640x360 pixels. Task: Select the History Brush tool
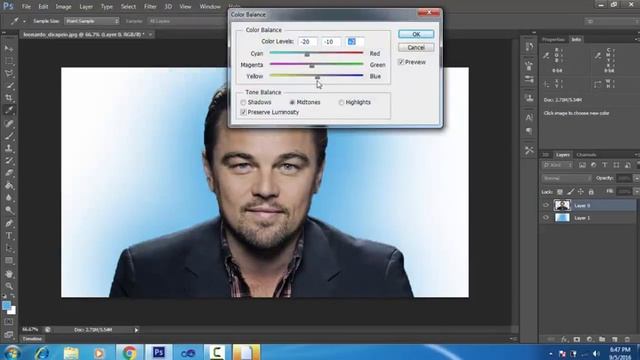tap(9, 161)
